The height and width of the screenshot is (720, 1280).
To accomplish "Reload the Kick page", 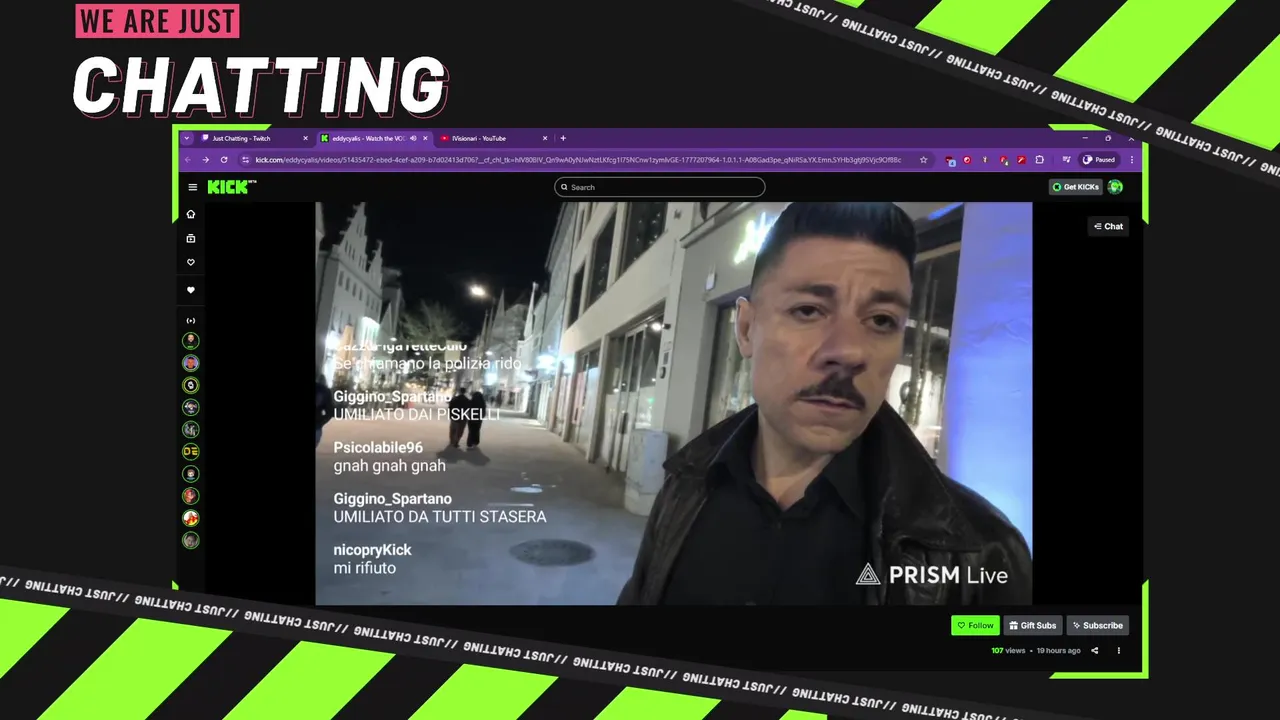I will pyautogui.click(x=224, y=160).
